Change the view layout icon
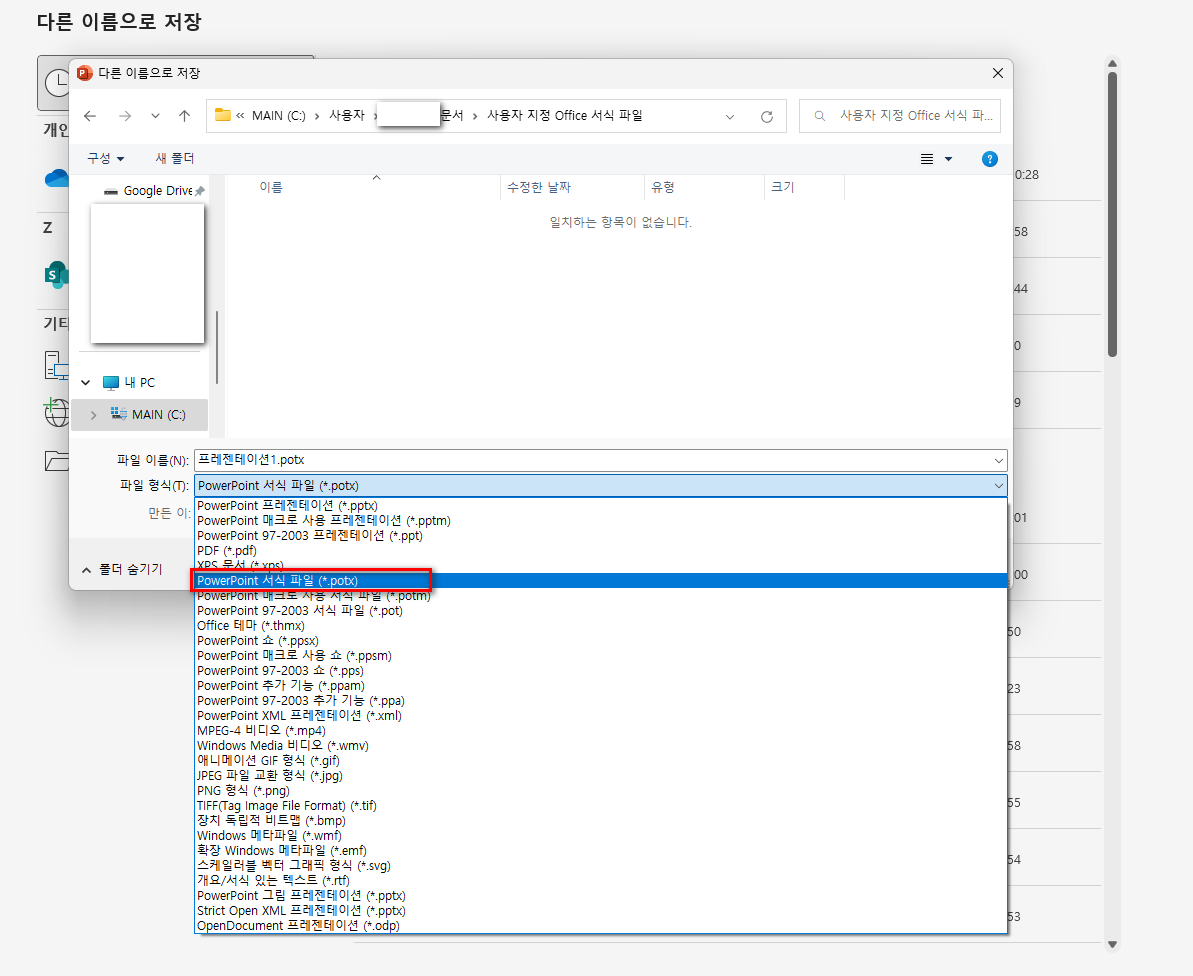The height and width of the screenshot is (976, 1193). click(927, 159)
